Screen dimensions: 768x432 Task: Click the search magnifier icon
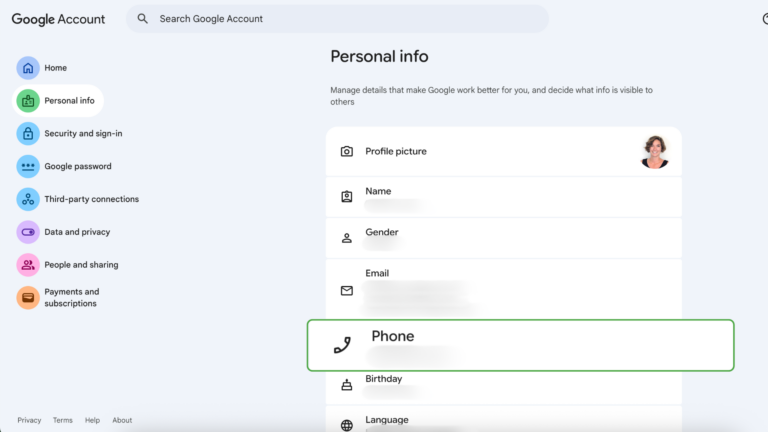143,19
